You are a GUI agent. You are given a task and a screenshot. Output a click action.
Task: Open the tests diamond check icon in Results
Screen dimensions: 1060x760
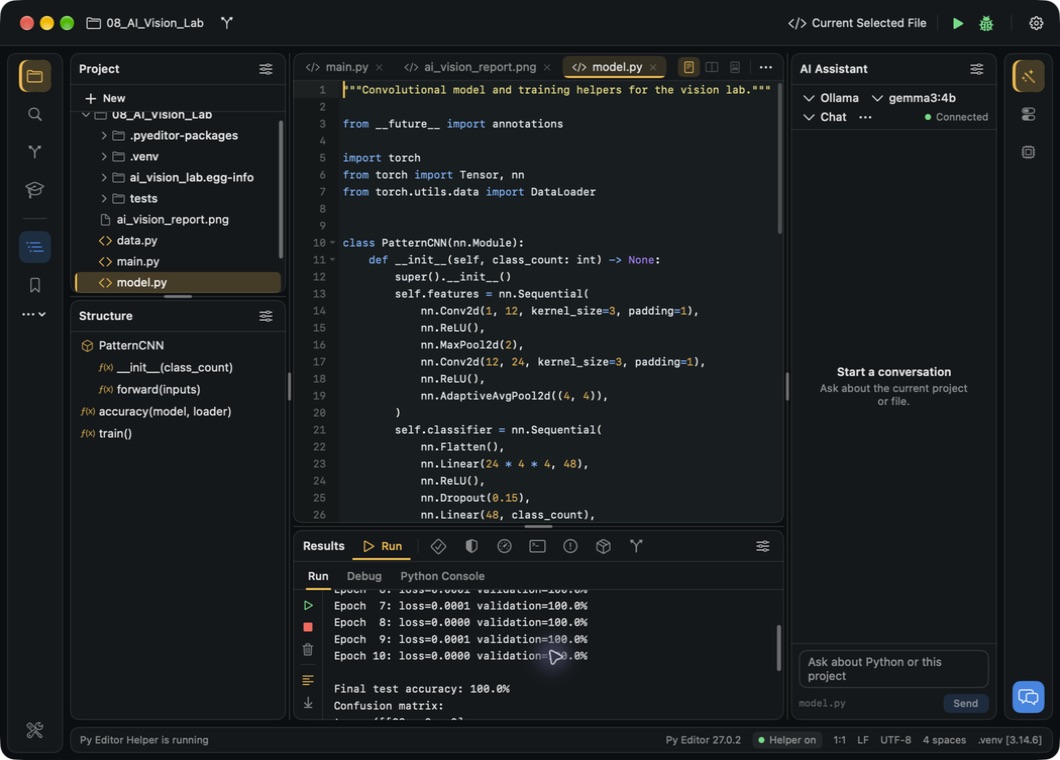coord(438,546)
